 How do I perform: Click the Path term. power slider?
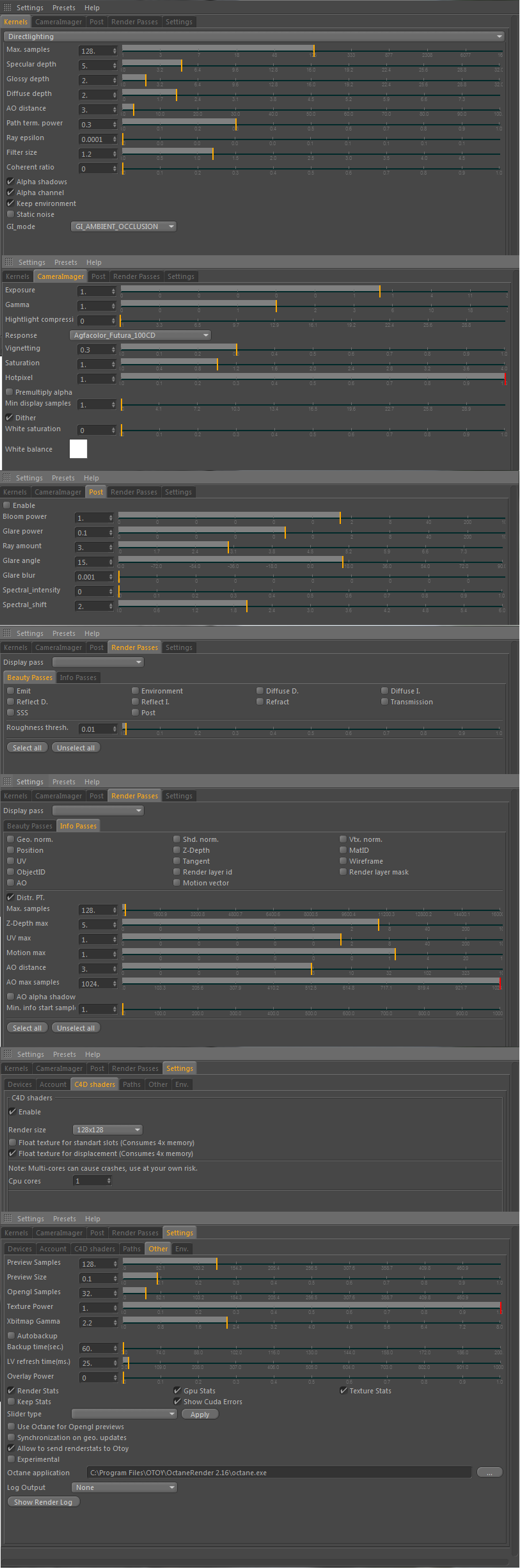(312, 123)
